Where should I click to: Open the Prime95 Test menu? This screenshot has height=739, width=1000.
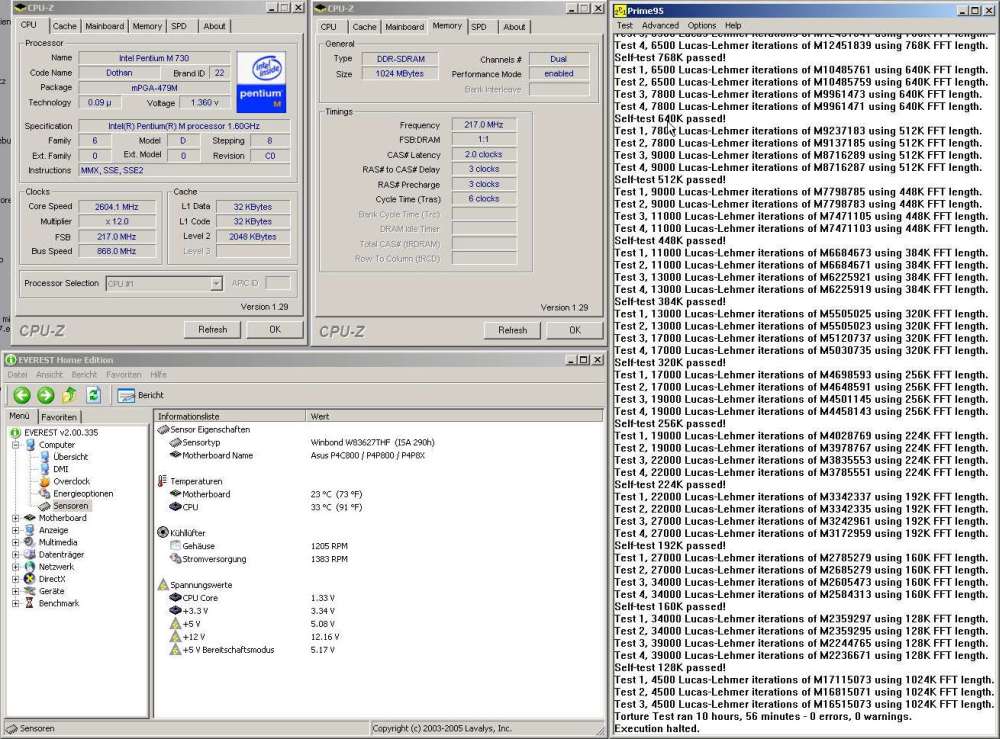point(624,26)
